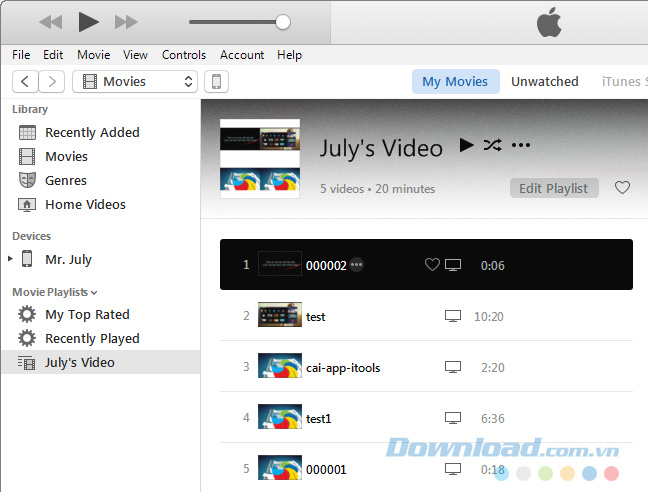The image size is (648, 492).
Task: Click the iPhone device button in toolbar
Action: [x=216, y=81]
